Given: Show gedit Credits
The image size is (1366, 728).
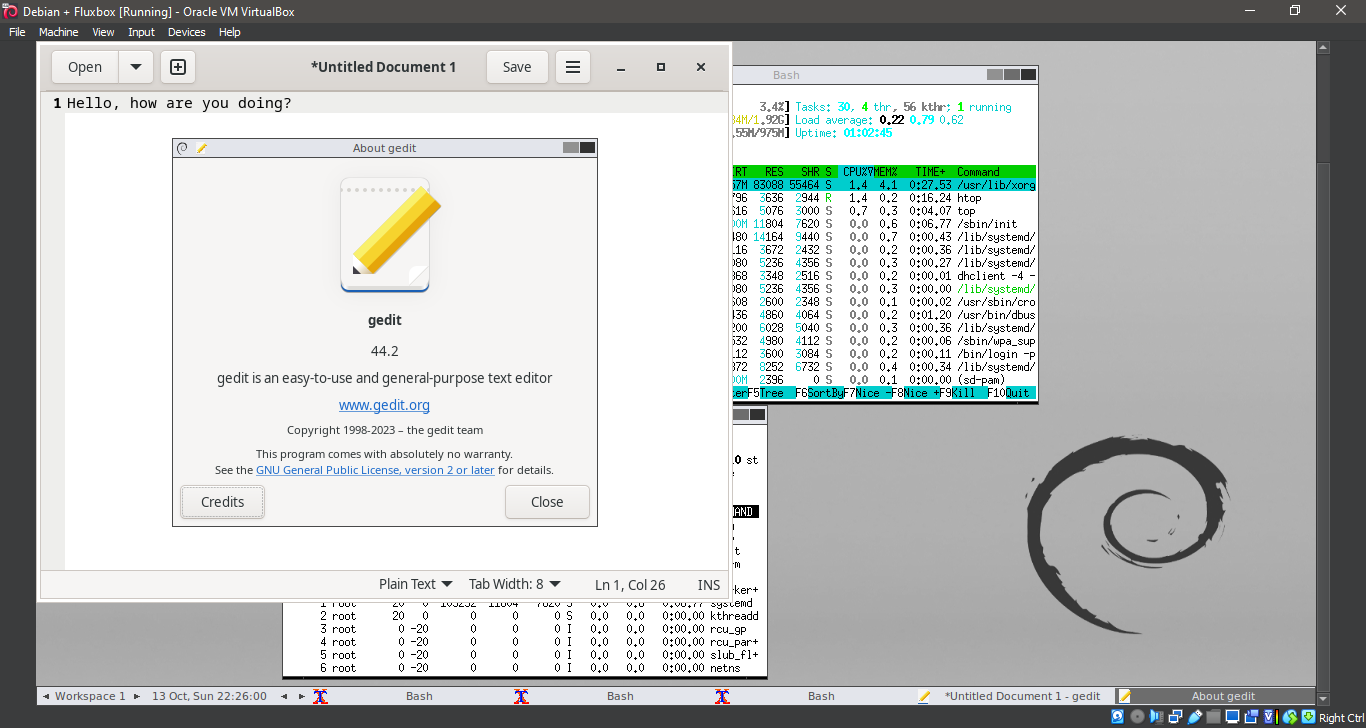Looking at the screenshot, I should pyautogui.click(x=222, y=501).
